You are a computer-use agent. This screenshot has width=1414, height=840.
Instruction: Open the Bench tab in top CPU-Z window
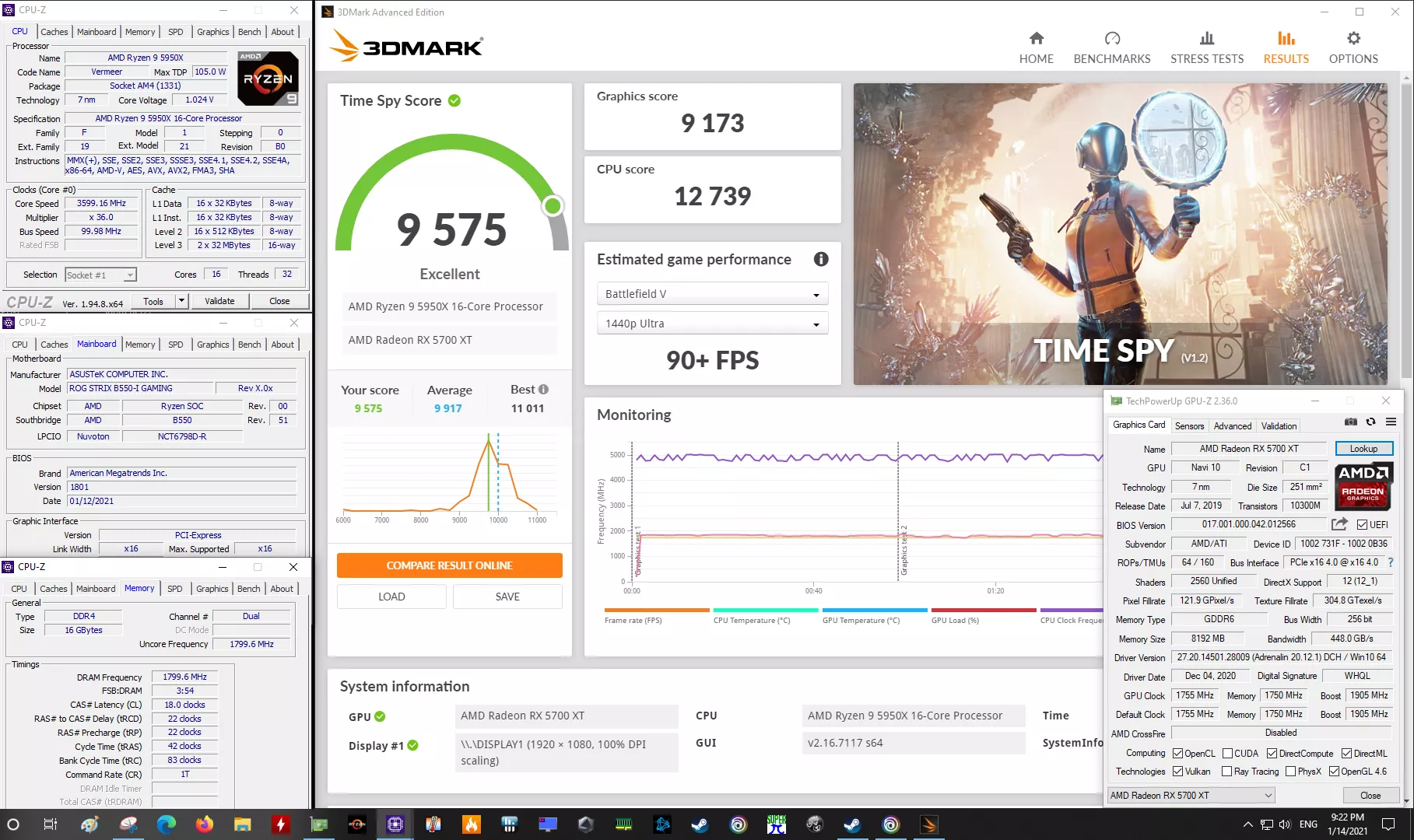pos(249,32)
